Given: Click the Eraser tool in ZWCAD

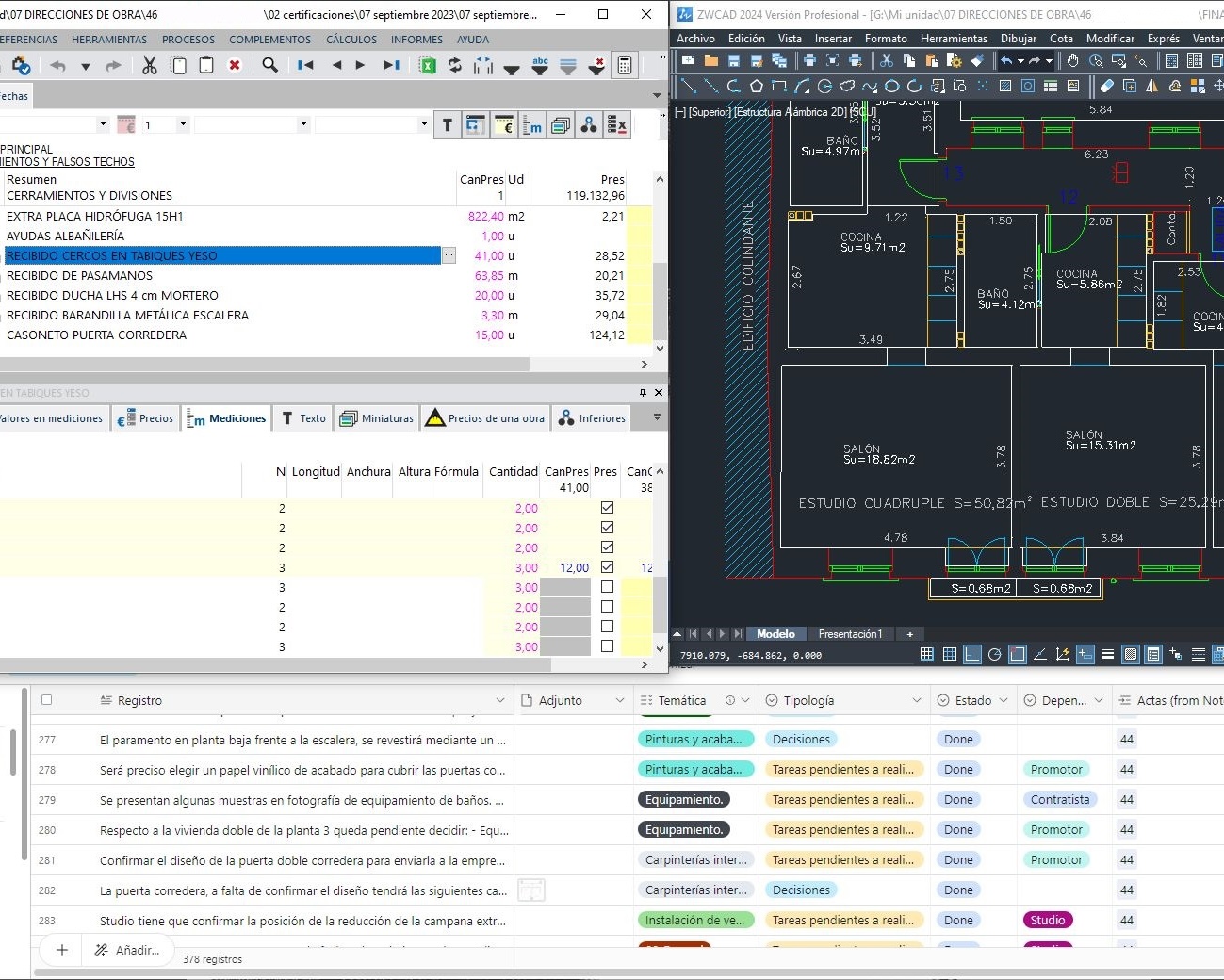Looking at the screenshot, I should [x=1106, y=86].
